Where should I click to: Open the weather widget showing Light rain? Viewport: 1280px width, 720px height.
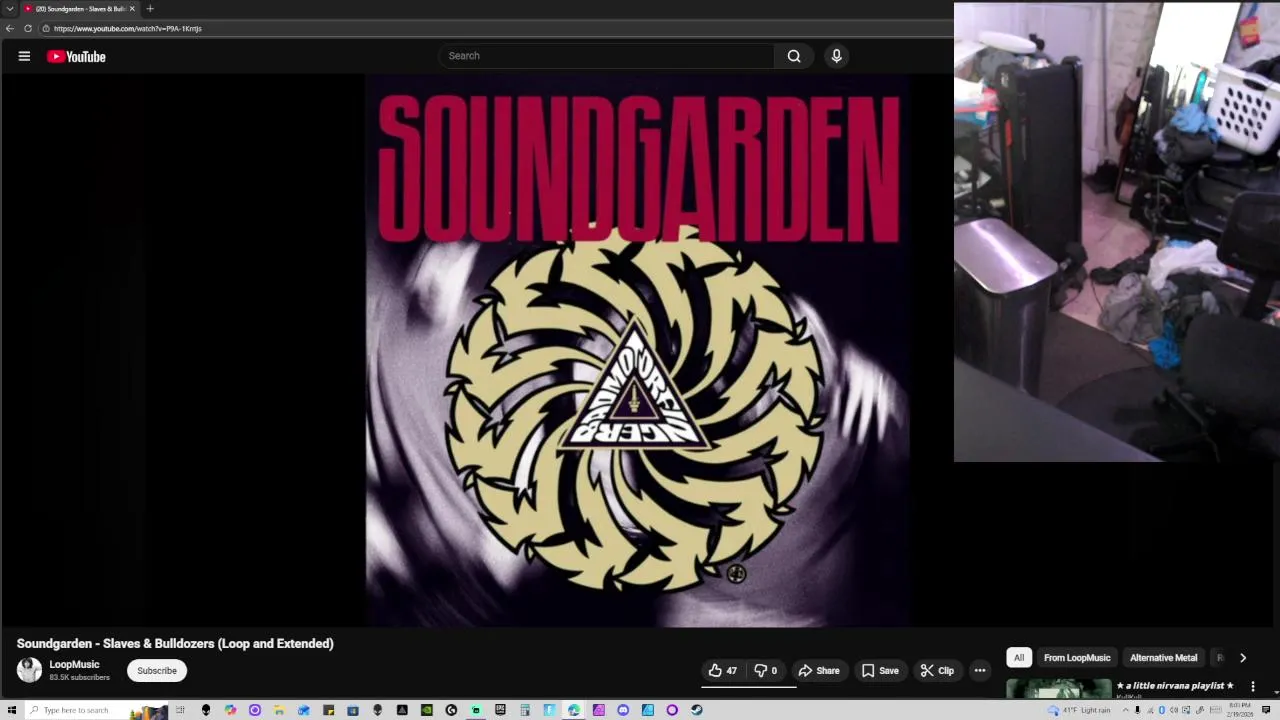(1079, 710)
